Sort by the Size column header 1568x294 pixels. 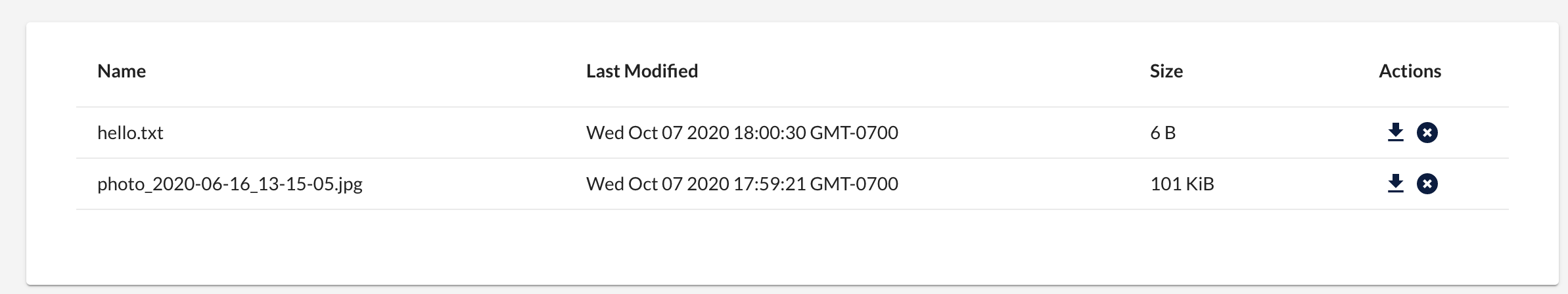(x=1166, y=71)
